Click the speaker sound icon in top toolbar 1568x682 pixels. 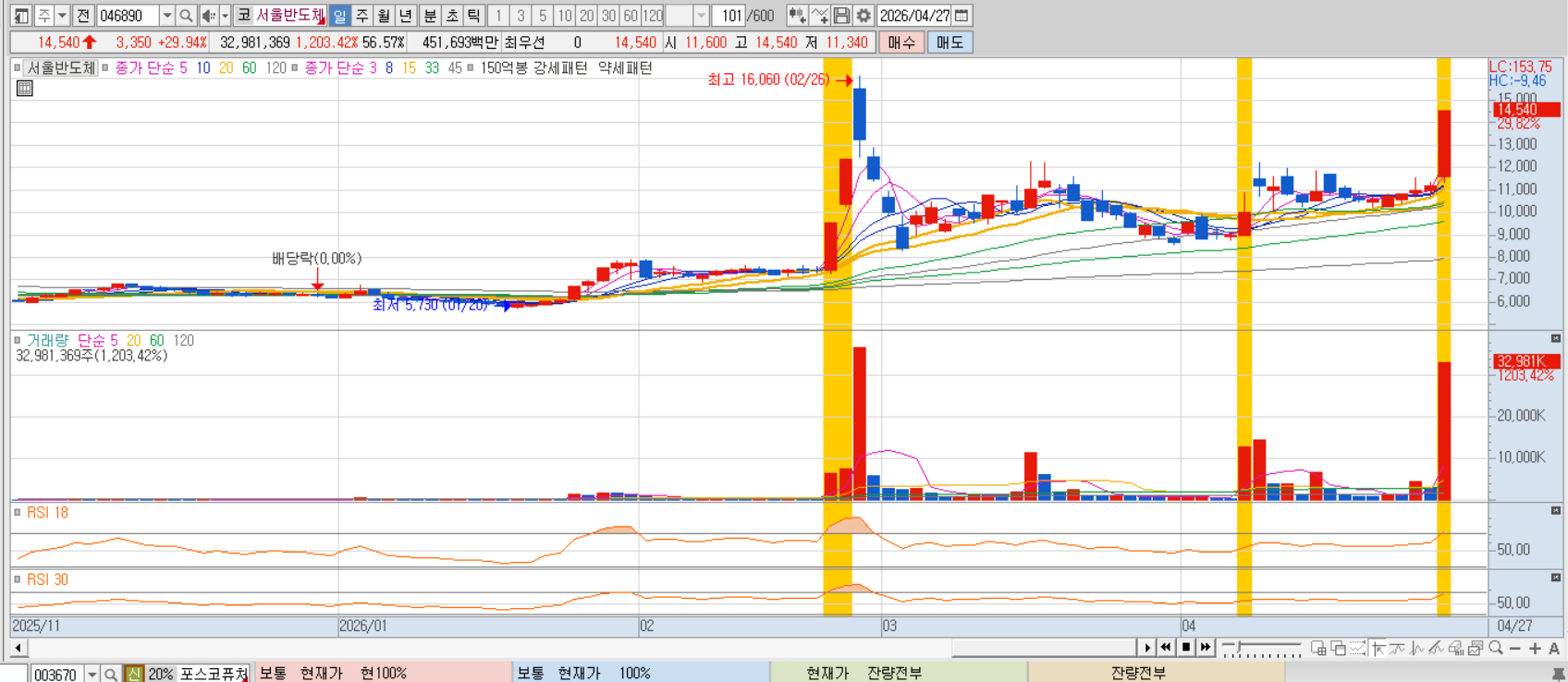[x=209, y=16]
